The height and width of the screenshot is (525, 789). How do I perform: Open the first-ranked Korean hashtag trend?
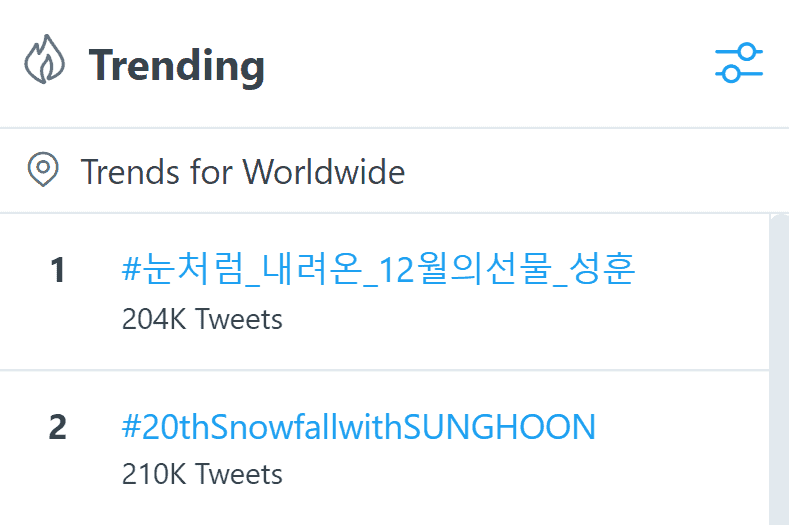(x=378, y=269)
